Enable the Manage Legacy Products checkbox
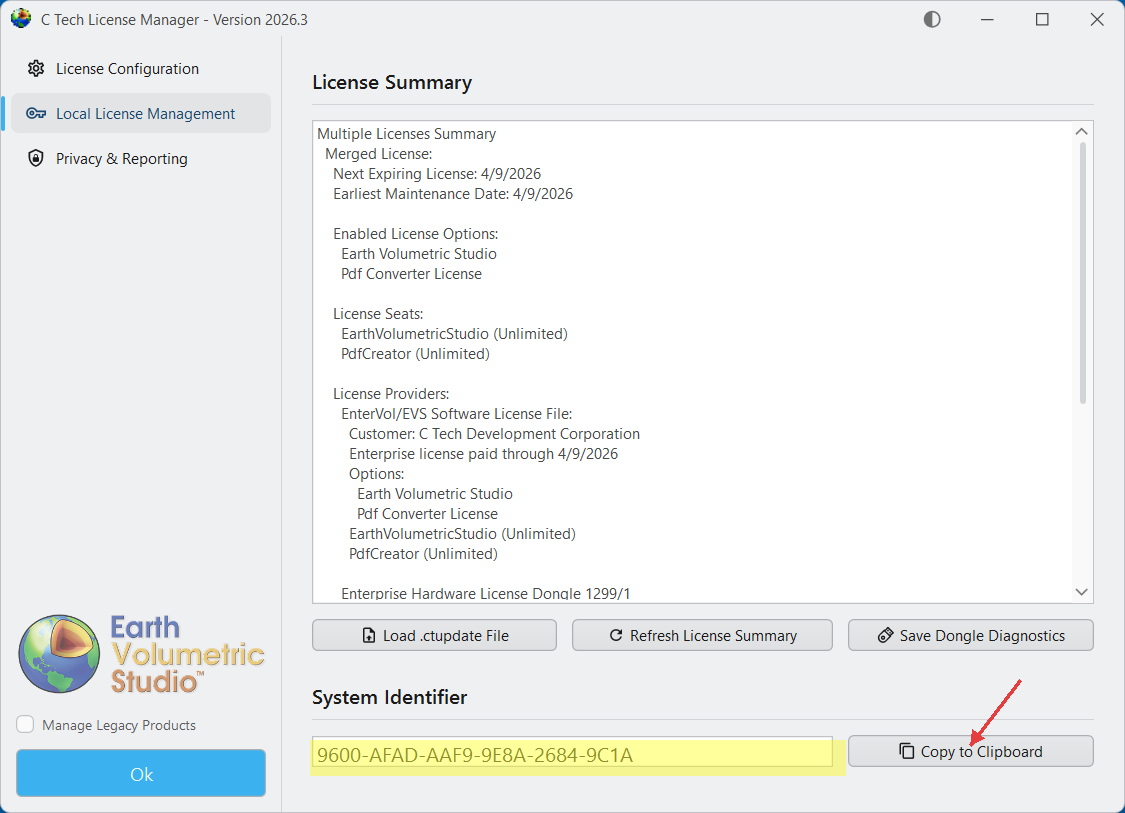1125x813 pixels. pyautogui.click(x=23, y=725)
